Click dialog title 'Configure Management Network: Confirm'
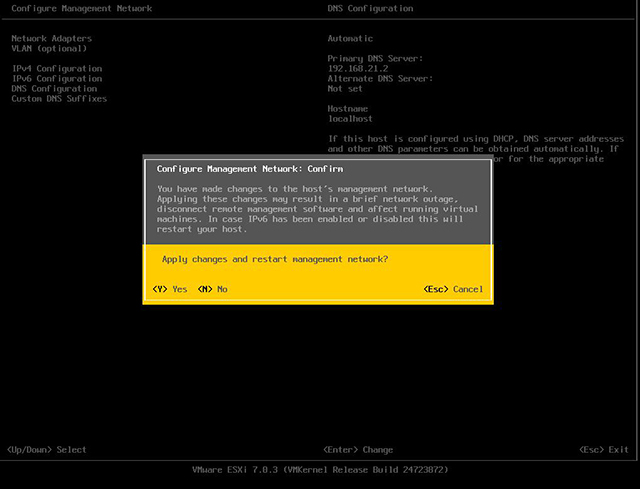The image size is (640, 489). pos(250,169)
